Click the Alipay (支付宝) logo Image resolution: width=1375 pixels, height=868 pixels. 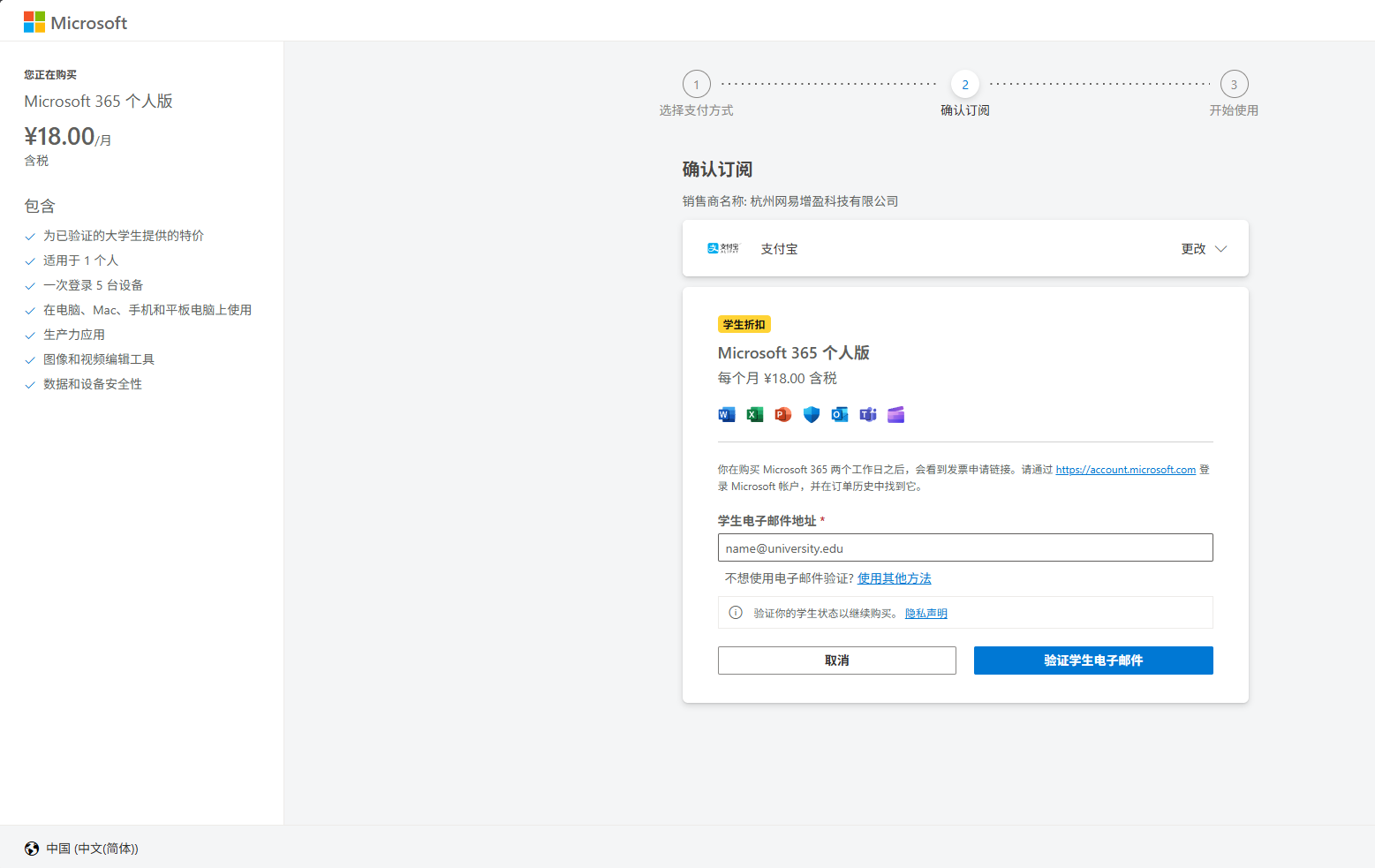[723, 248]
